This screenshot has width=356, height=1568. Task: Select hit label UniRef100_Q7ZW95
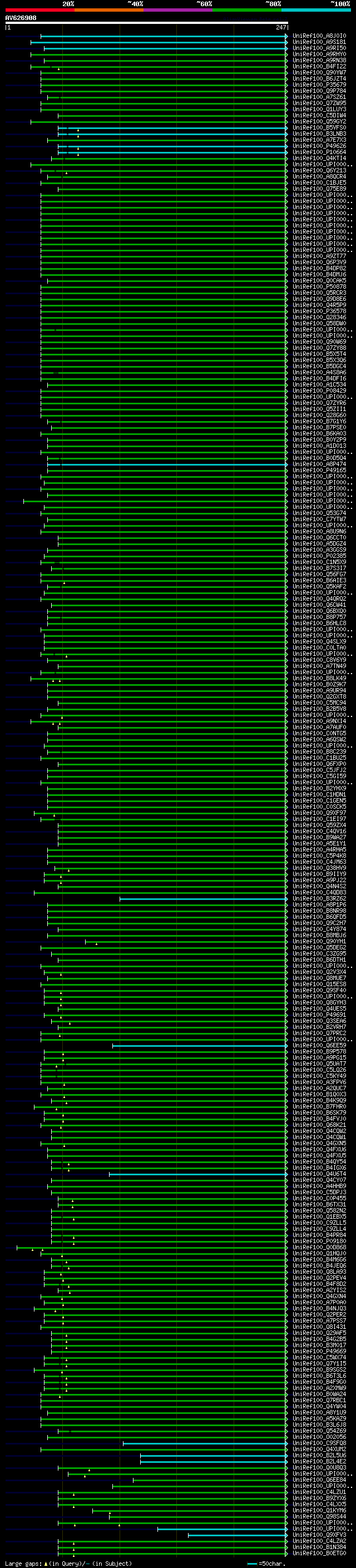tap(319, 103)
